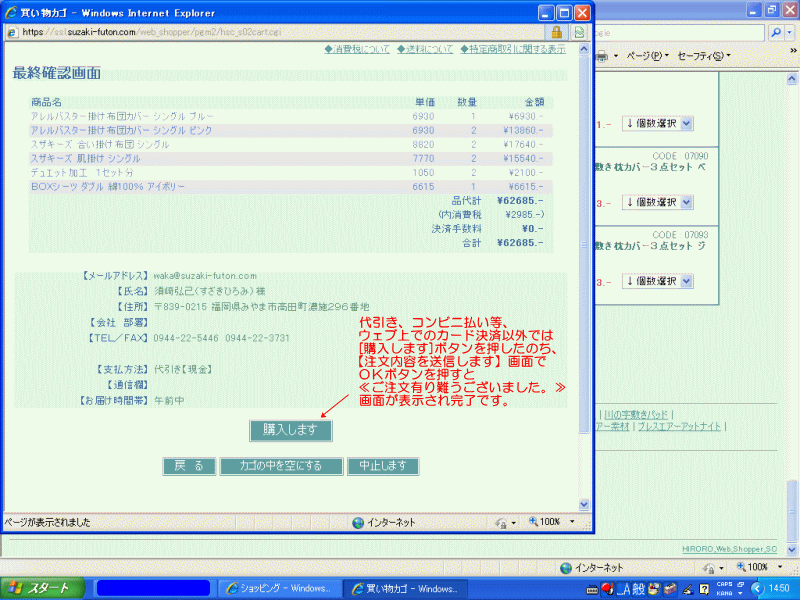Viewport: 800px width, 600px height.
Task: Open the セーフティ(S) menu
Action: pos(703,55)
